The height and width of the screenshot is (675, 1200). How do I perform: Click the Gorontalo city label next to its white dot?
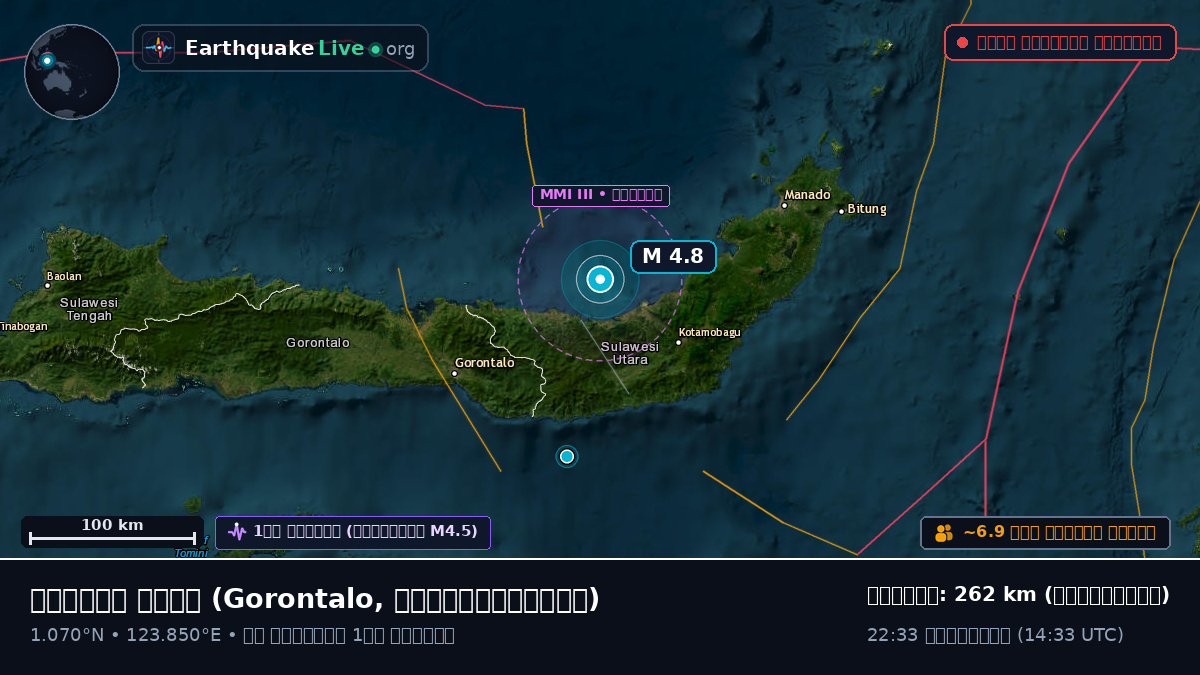pyautogui.click(x=485, y=363)
